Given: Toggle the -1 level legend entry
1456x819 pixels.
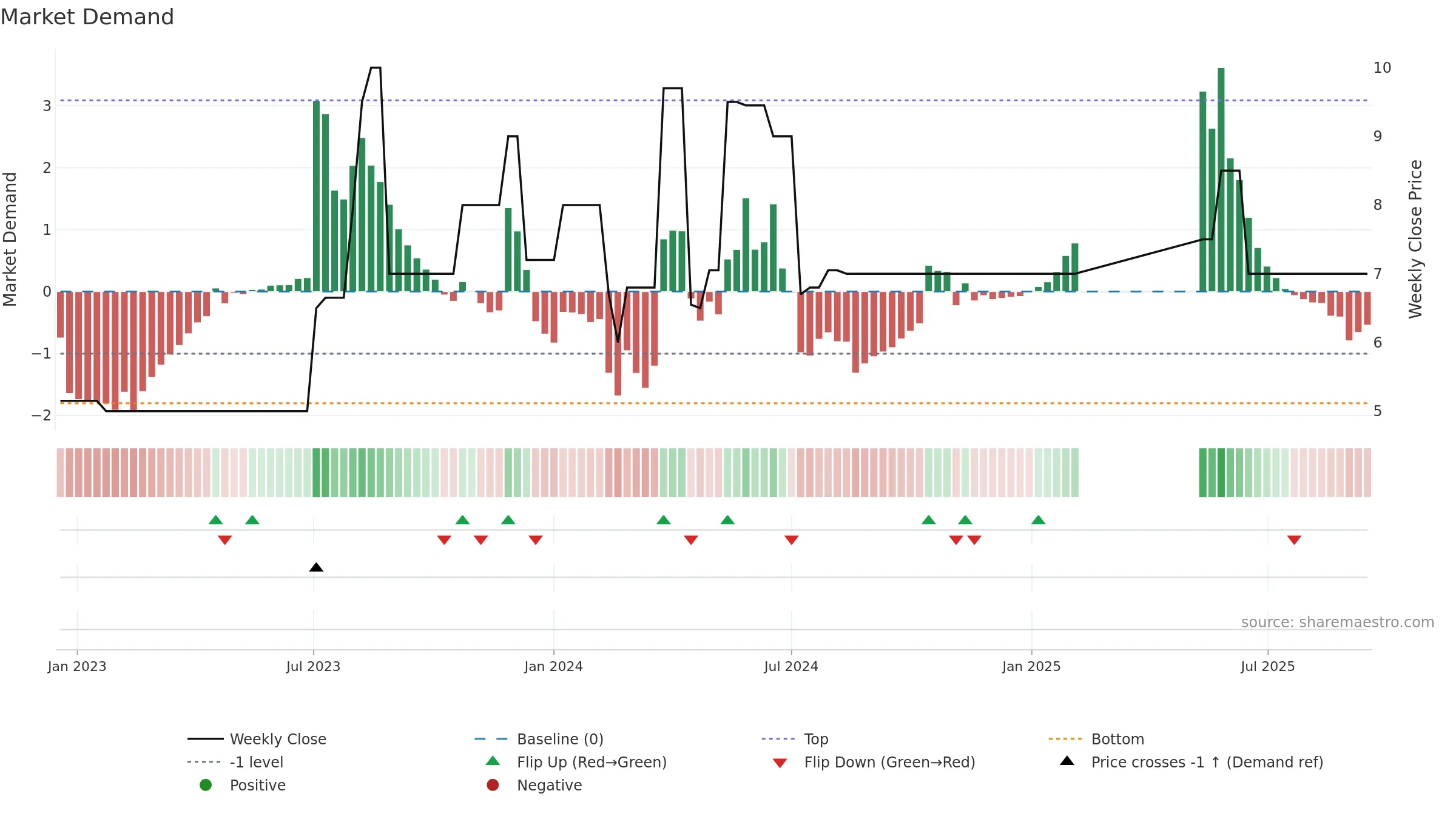Looking at the screenshot, I should 235,762.
